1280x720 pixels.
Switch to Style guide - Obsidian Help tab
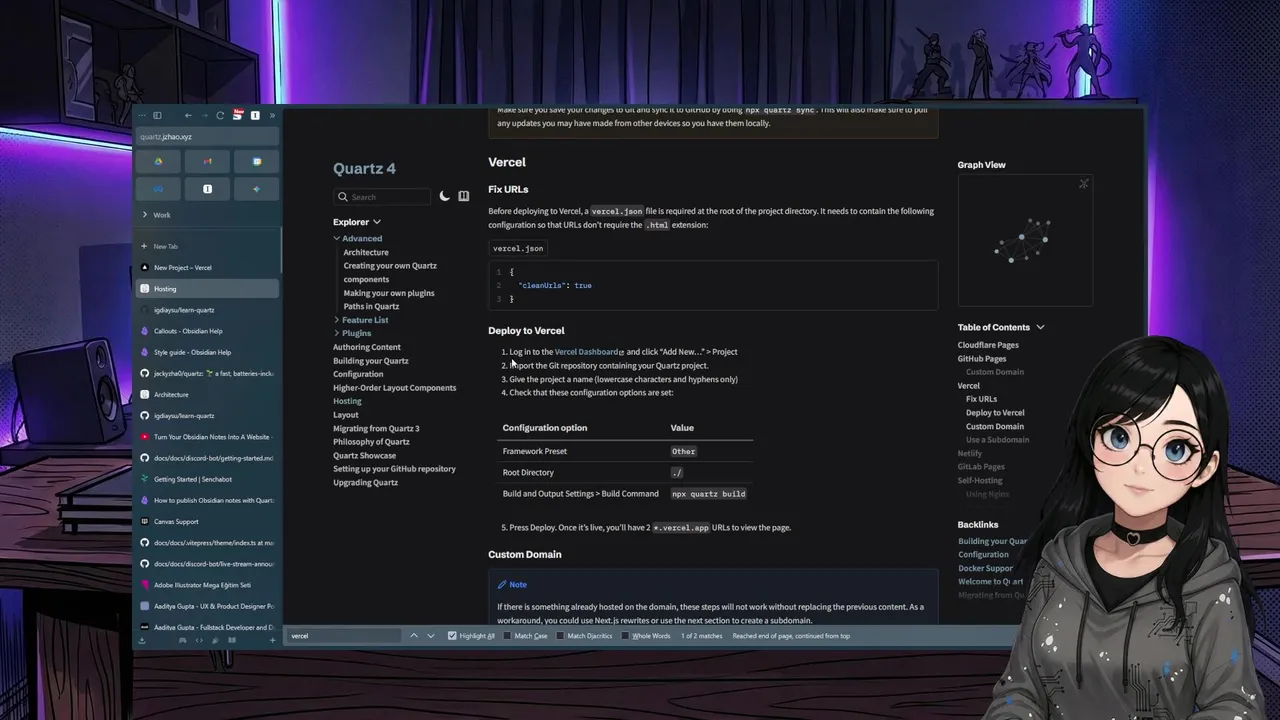click(208, 352)
